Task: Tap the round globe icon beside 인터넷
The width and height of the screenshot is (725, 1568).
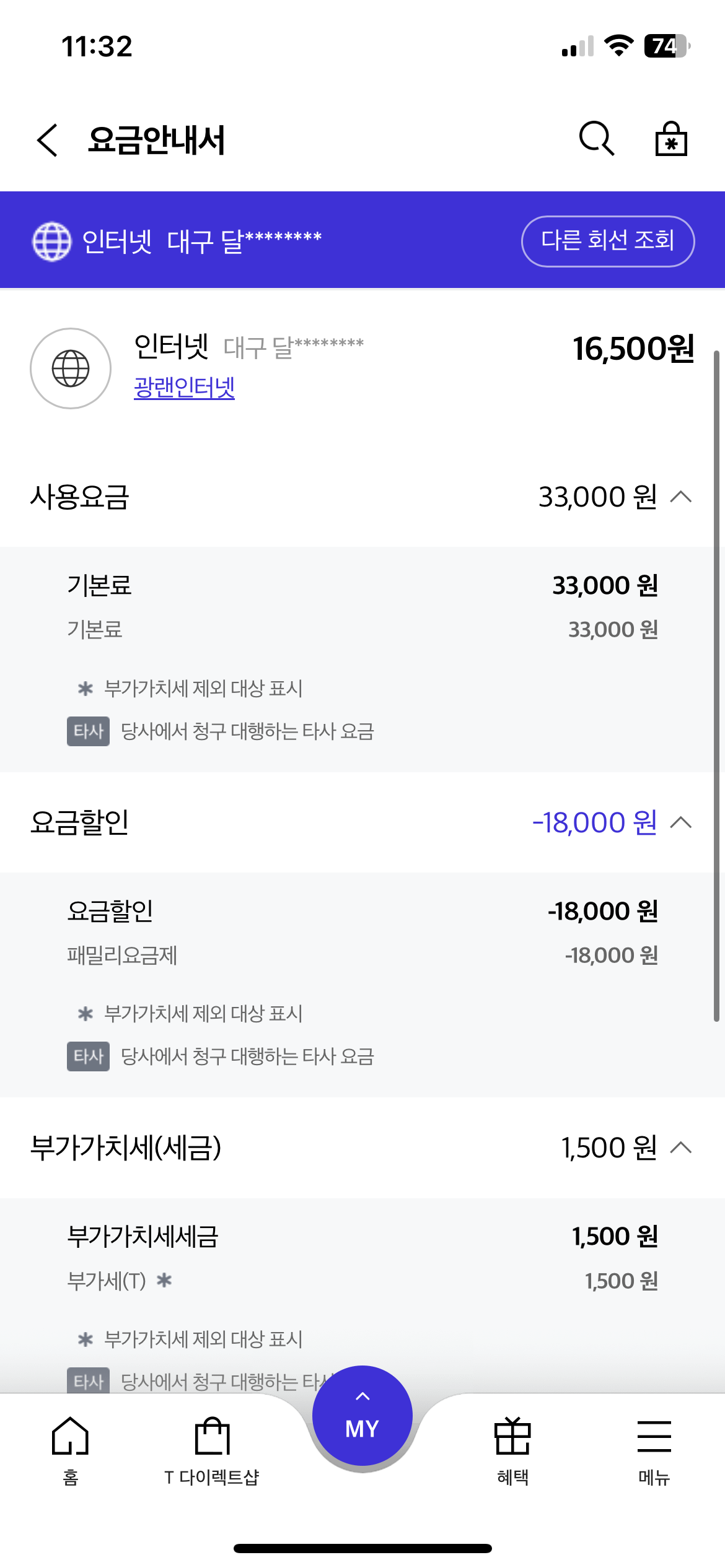Action: (x=71, y=368)
